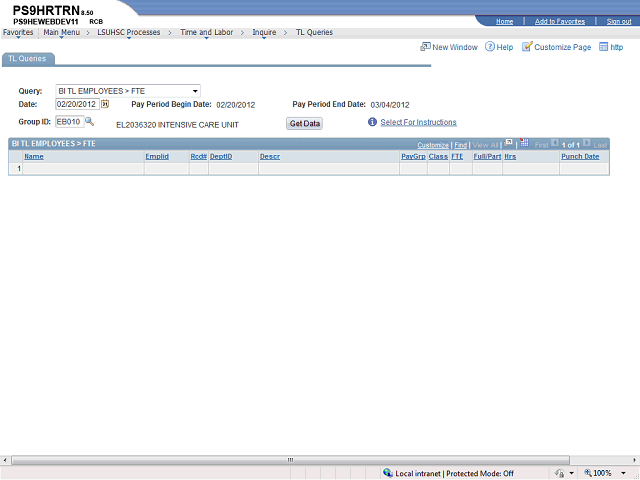Screen dimensions: 640x480
Task: Open the Inquire breadcrumb menu
Action: (x=264, y=33)
